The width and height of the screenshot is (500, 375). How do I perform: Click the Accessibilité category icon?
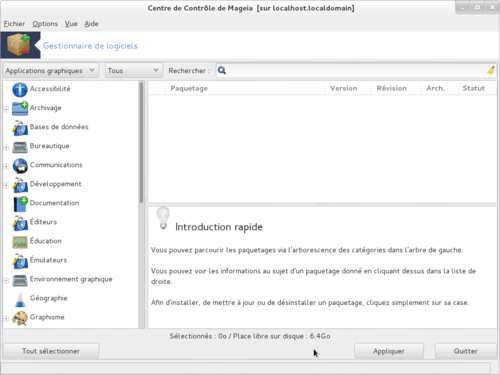point(20,89)
